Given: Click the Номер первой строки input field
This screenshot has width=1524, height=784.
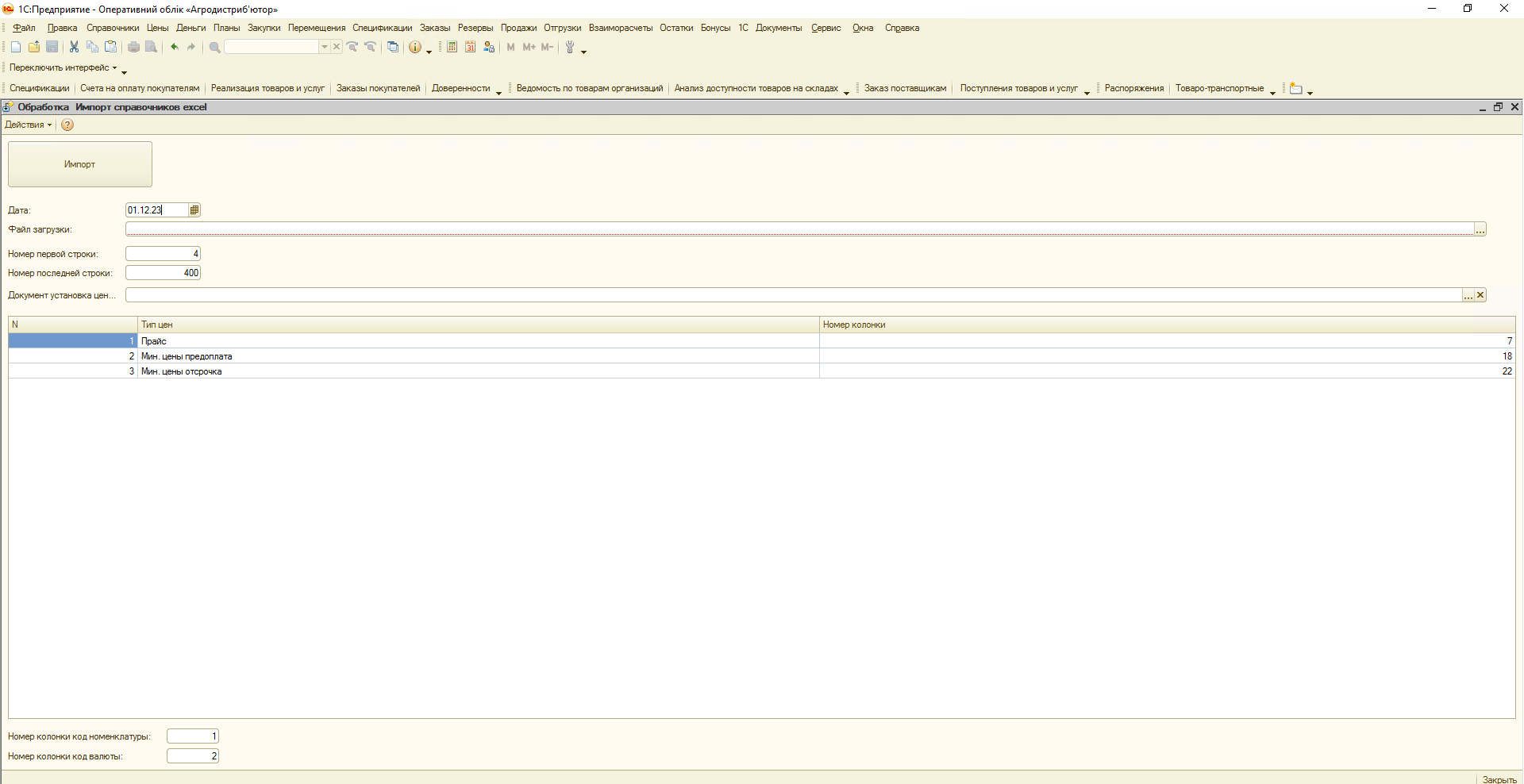Looking at the screenshot, I should [163, 254].
